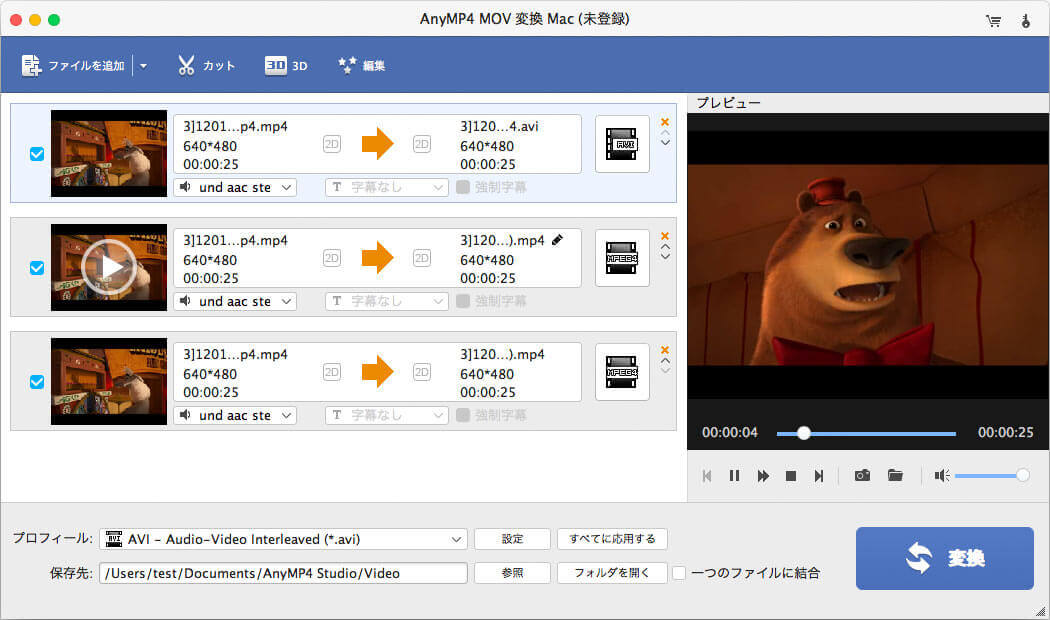Toggle forced subtitles checkbox on third file
1050x620 pixels.
tap(463, 414)
